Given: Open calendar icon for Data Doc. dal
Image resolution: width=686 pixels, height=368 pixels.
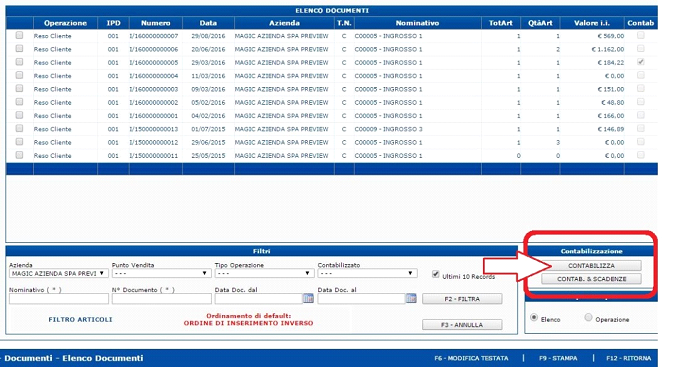Looking at the screenshot, I should 308,298.
